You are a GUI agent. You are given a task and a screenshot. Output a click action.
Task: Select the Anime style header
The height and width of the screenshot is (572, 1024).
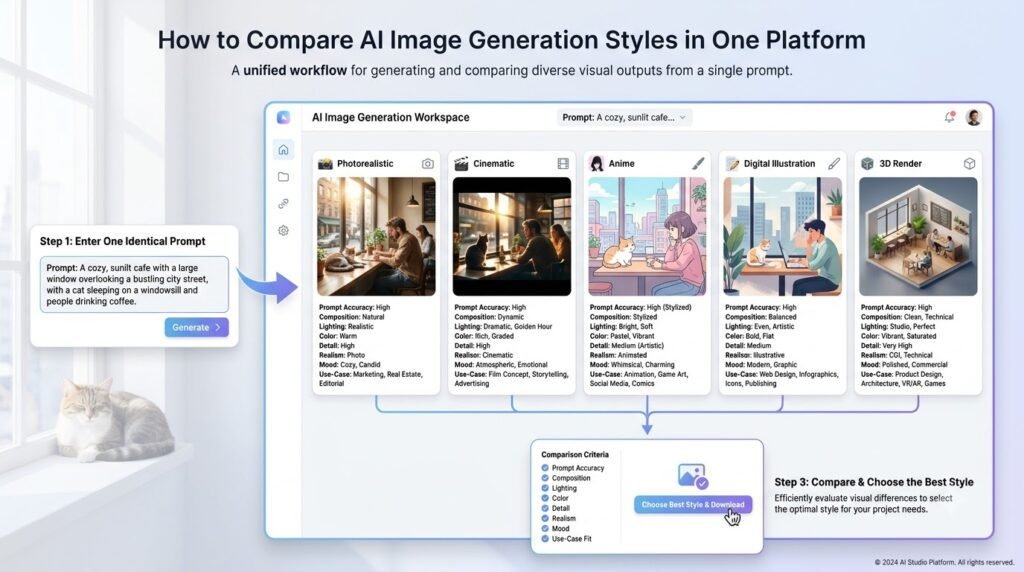(621, 164)
